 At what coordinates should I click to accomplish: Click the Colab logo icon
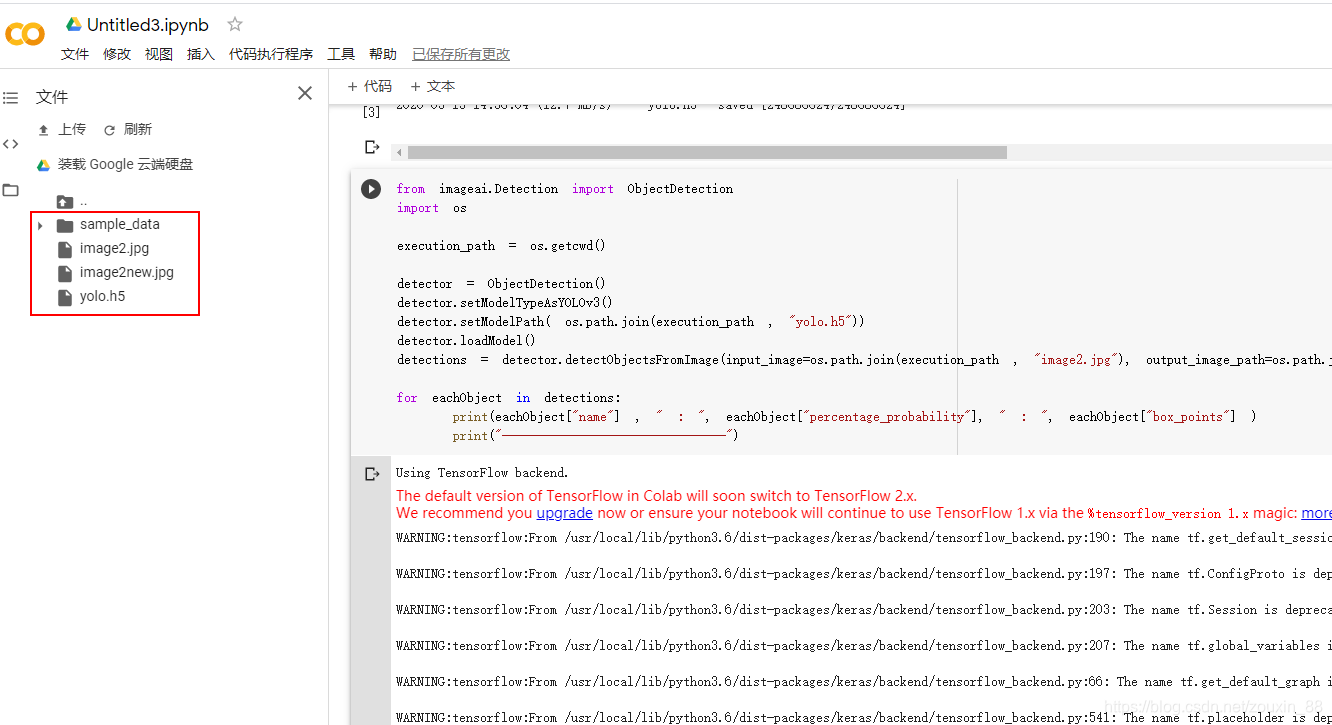pos(25,33)
